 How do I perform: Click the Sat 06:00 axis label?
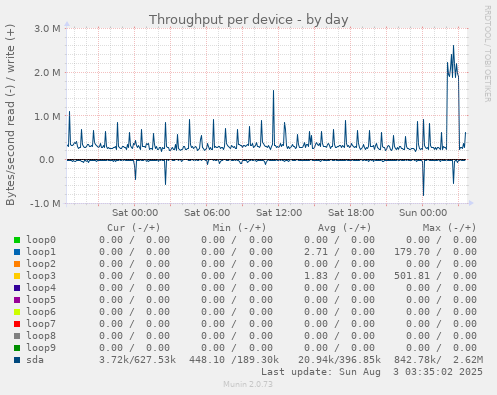coord(207,213)
